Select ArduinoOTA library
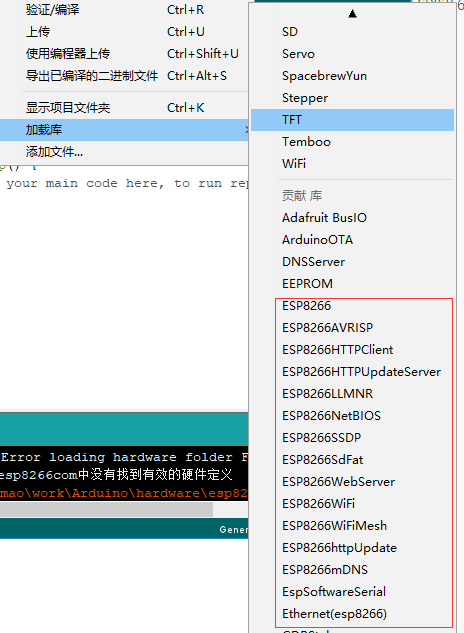 (353, 240)
